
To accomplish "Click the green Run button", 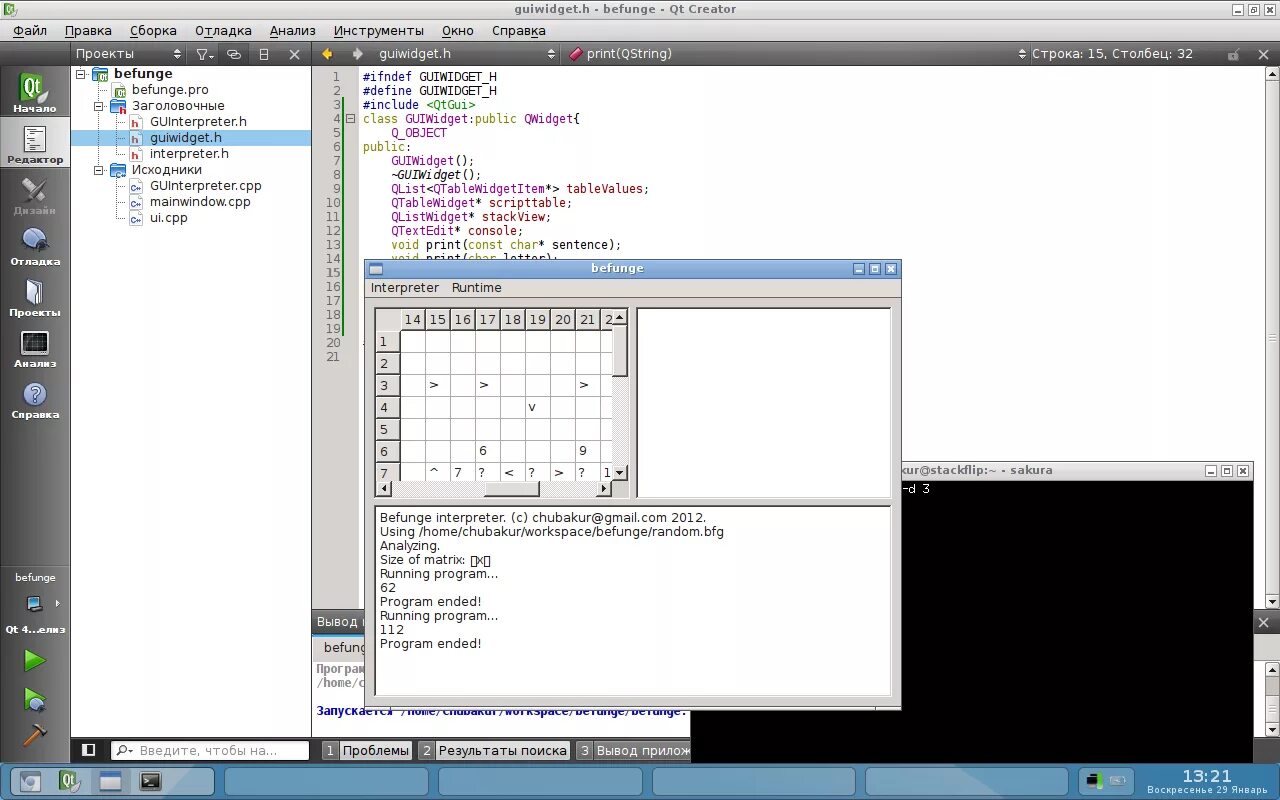I will pos(35,660).
